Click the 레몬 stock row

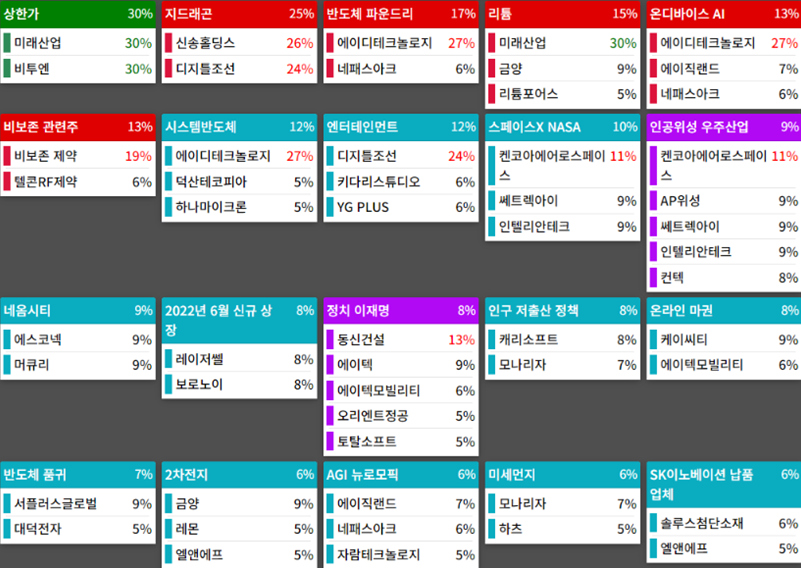[239, 529]
